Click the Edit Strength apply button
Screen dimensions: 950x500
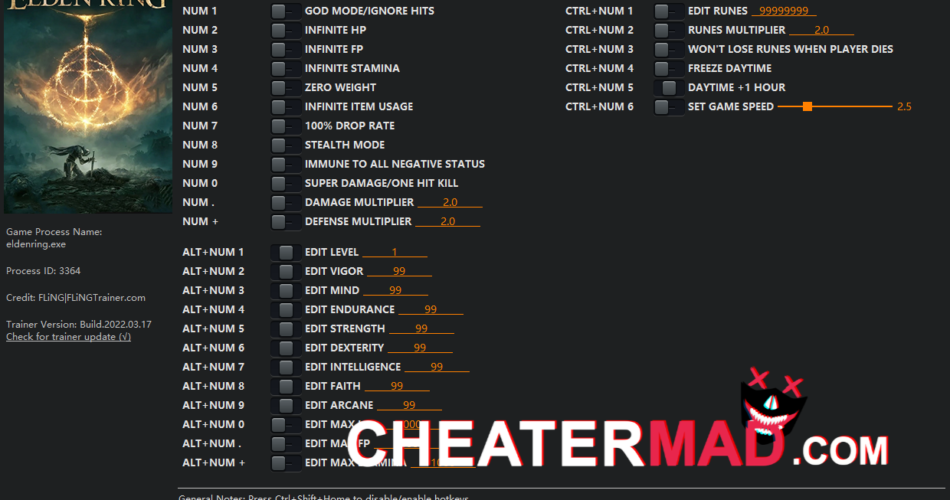(285, 328)
